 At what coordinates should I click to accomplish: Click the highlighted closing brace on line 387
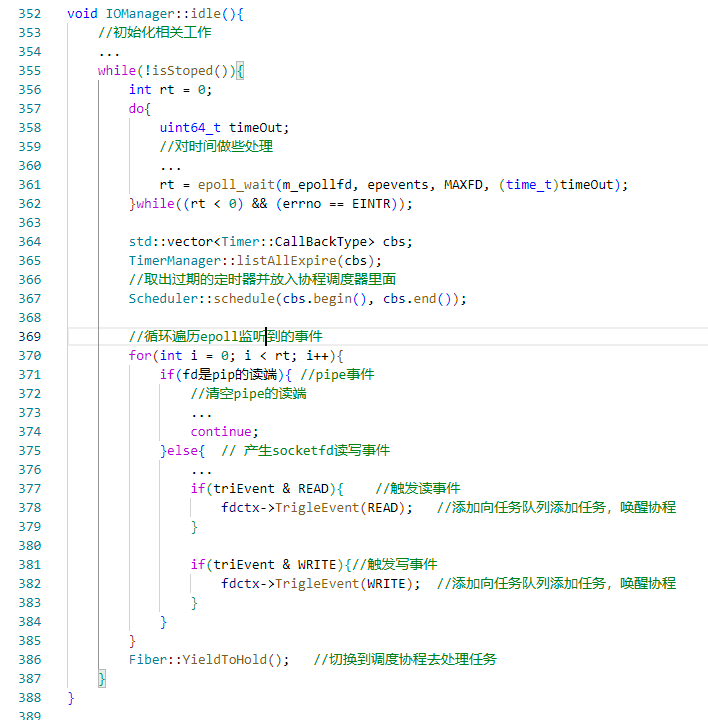[x=101, y=678]
